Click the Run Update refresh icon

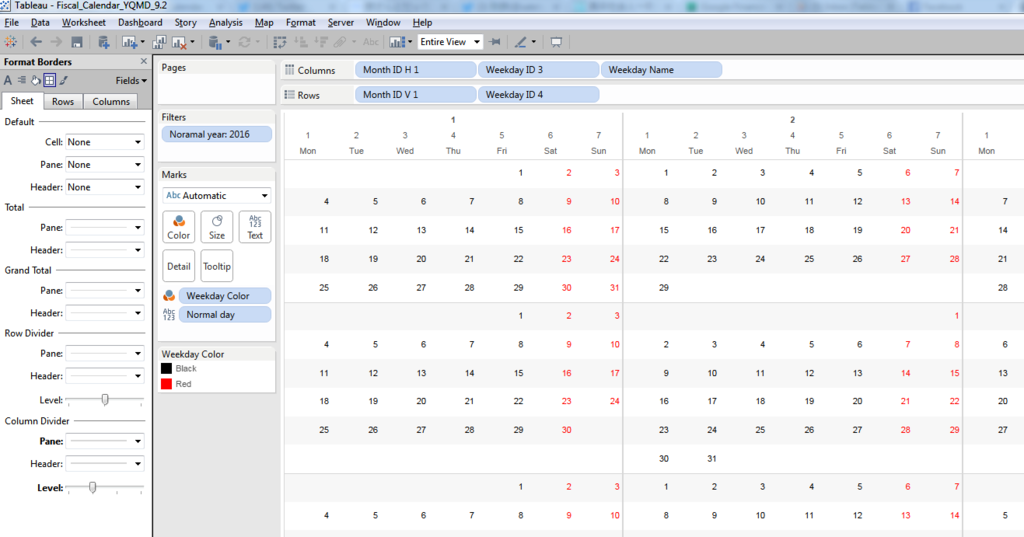244,42
